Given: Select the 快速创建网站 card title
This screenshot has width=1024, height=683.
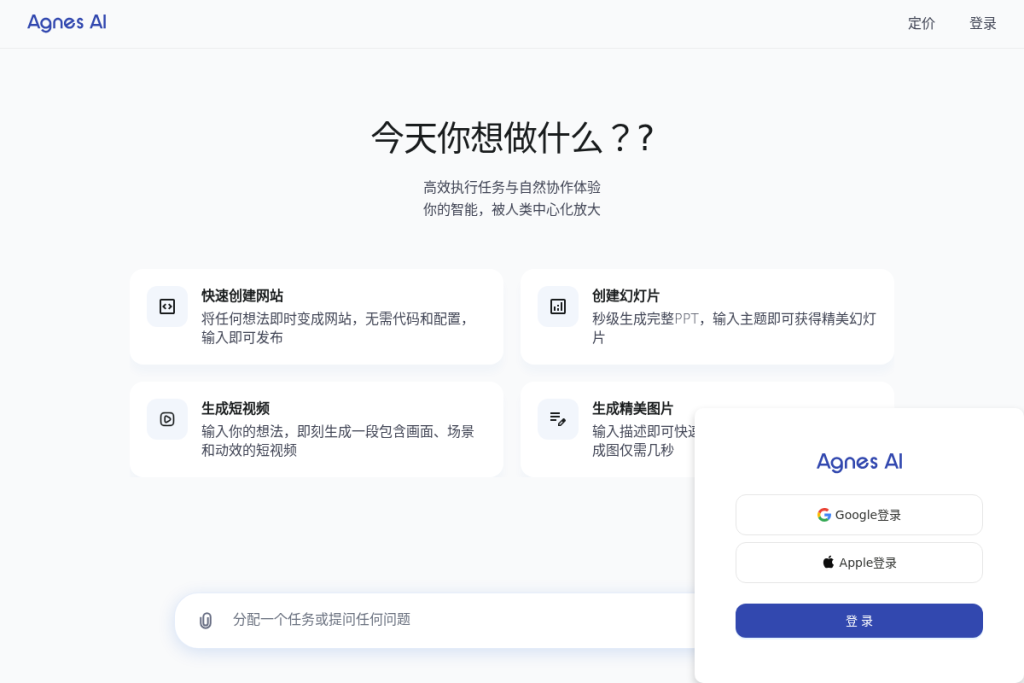Looking at the screenshot, I should pos(242,296).
